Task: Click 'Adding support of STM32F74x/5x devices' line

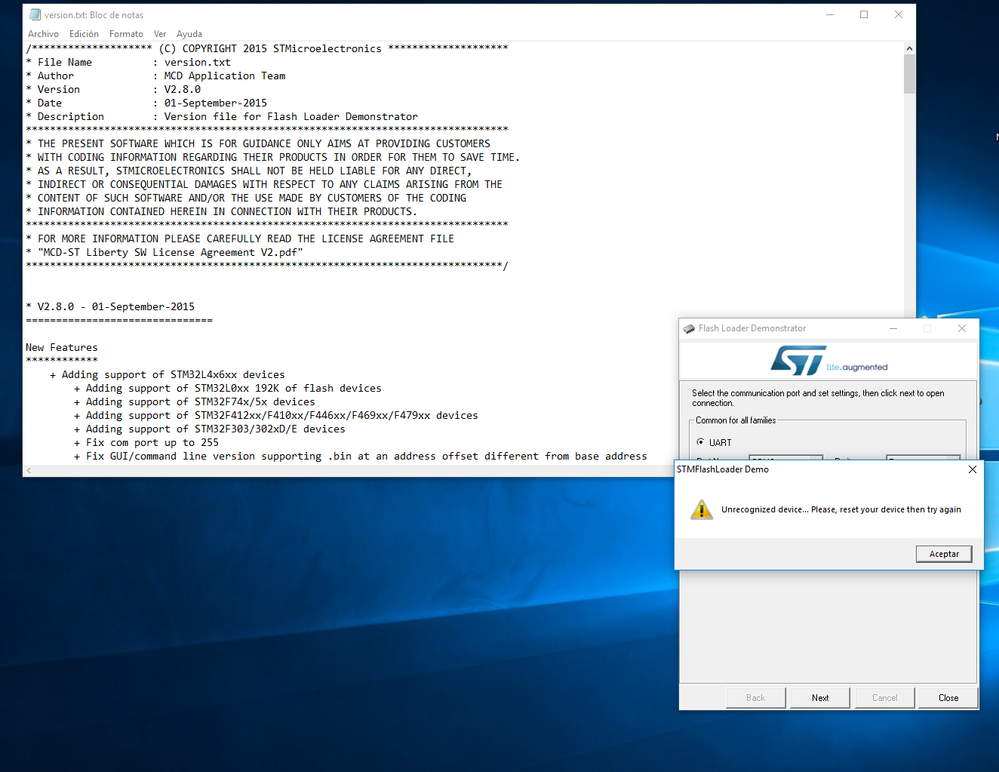Action: click(x=194, y=402)
